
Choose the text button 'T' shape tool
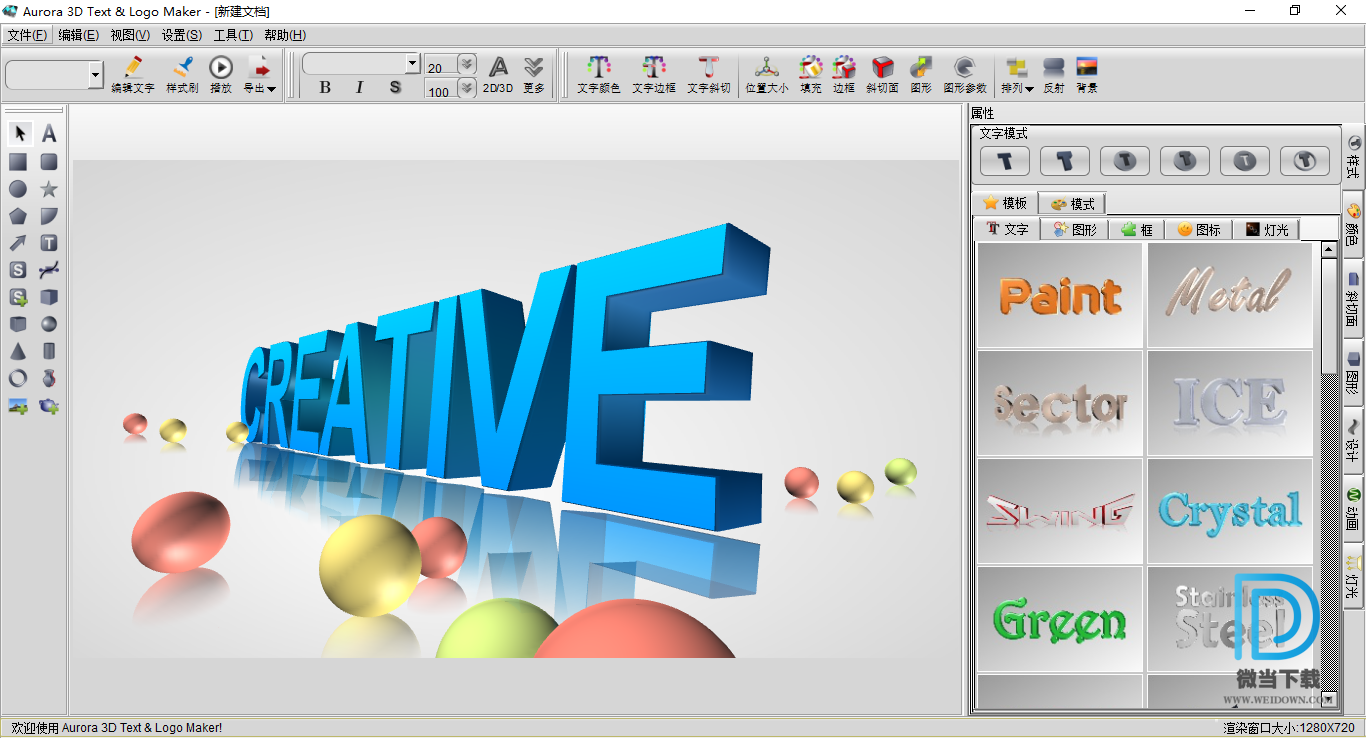tap(49, 242)
